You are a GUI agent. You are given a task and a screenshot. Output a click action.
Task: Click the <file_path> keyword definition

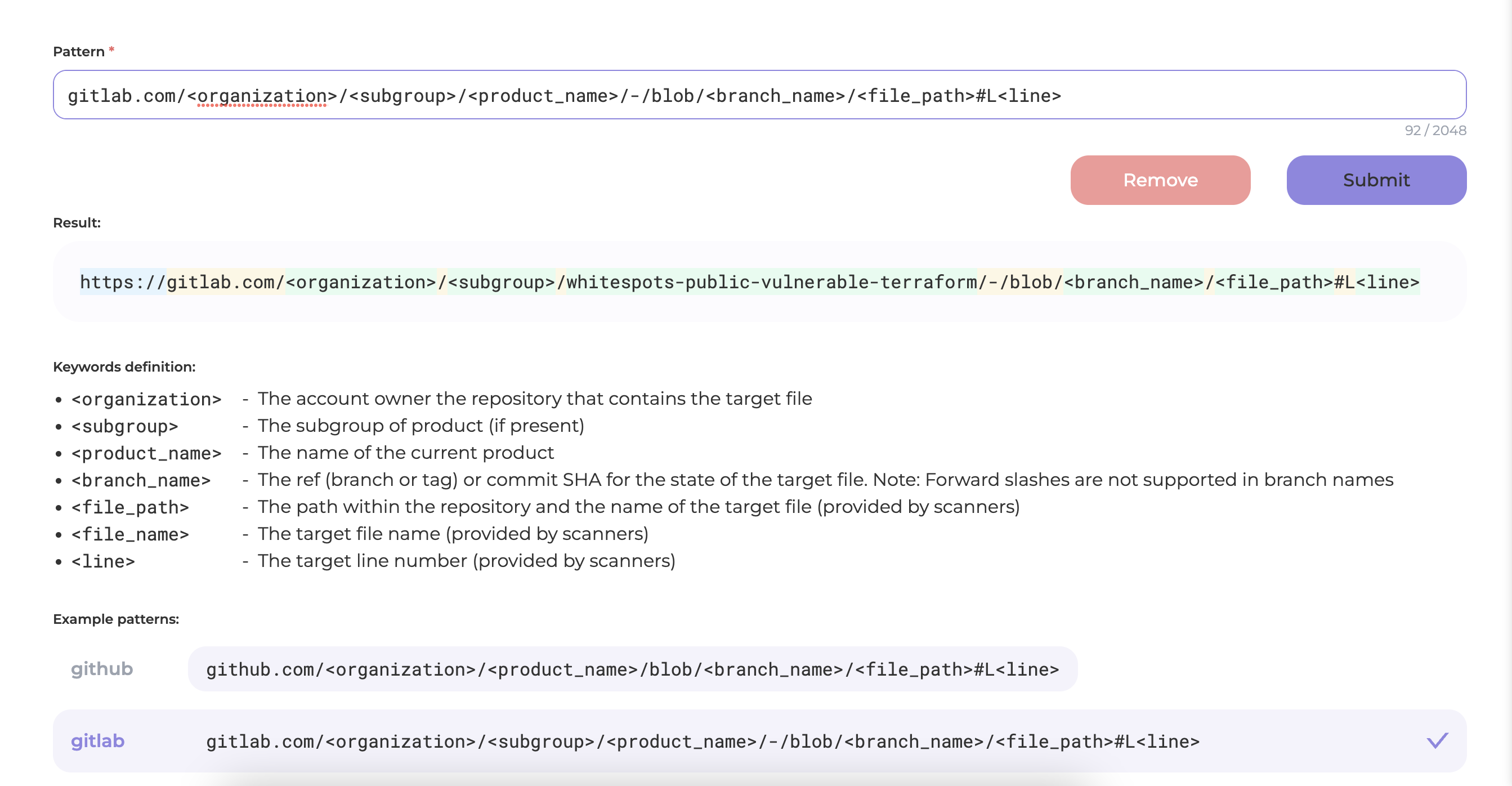(x=129, y=507)
